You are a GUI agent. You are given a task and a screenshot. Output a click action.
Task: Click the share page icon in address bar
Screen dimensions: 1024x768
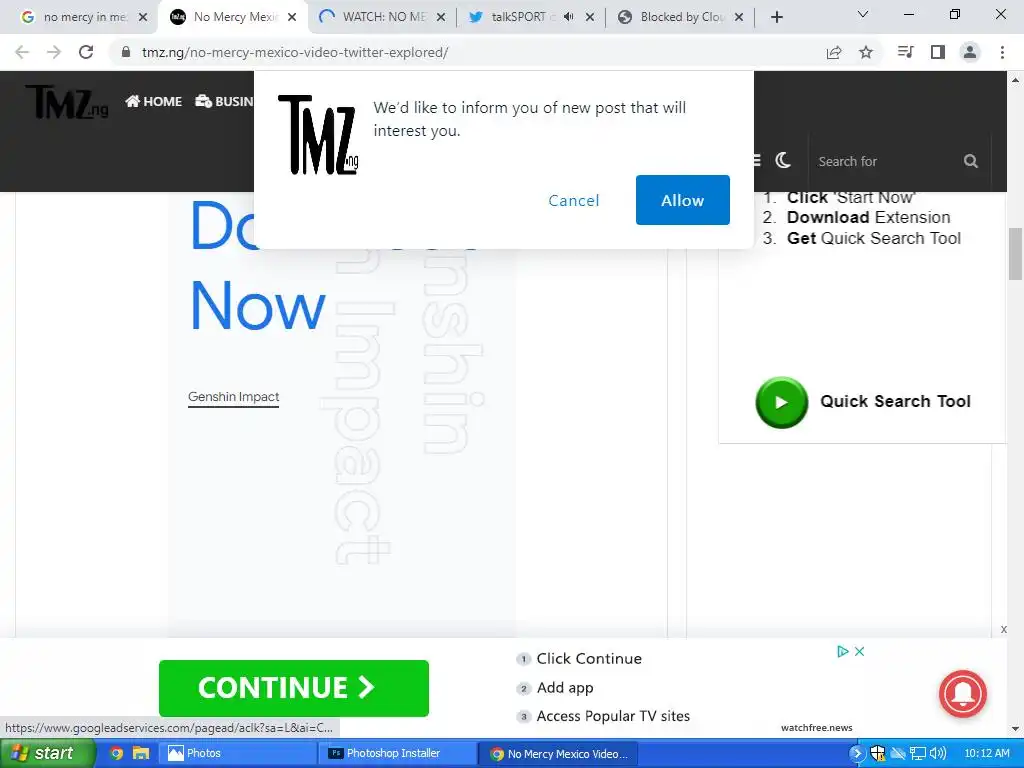click(834, 52)
